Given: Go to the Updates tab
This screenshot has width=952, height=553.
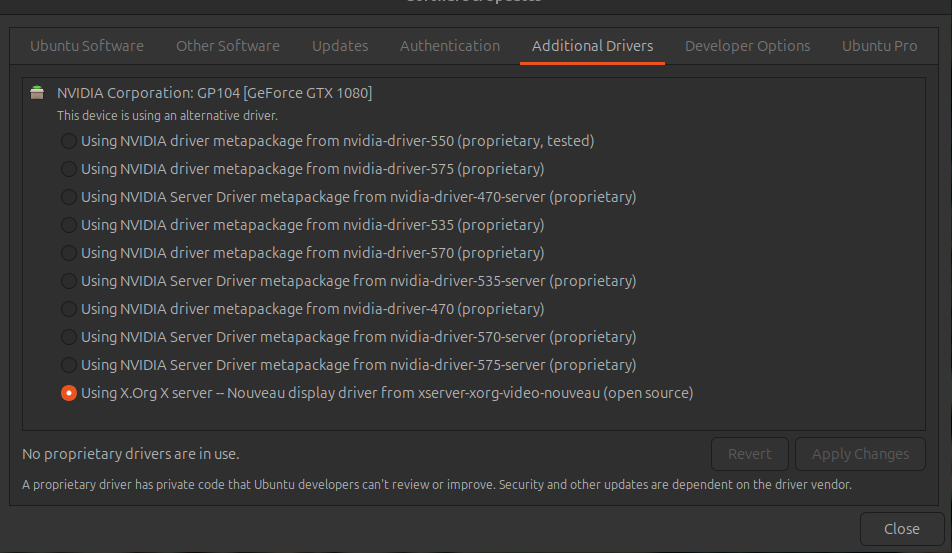Looking at the screenshot, I should tap(340, 46).
